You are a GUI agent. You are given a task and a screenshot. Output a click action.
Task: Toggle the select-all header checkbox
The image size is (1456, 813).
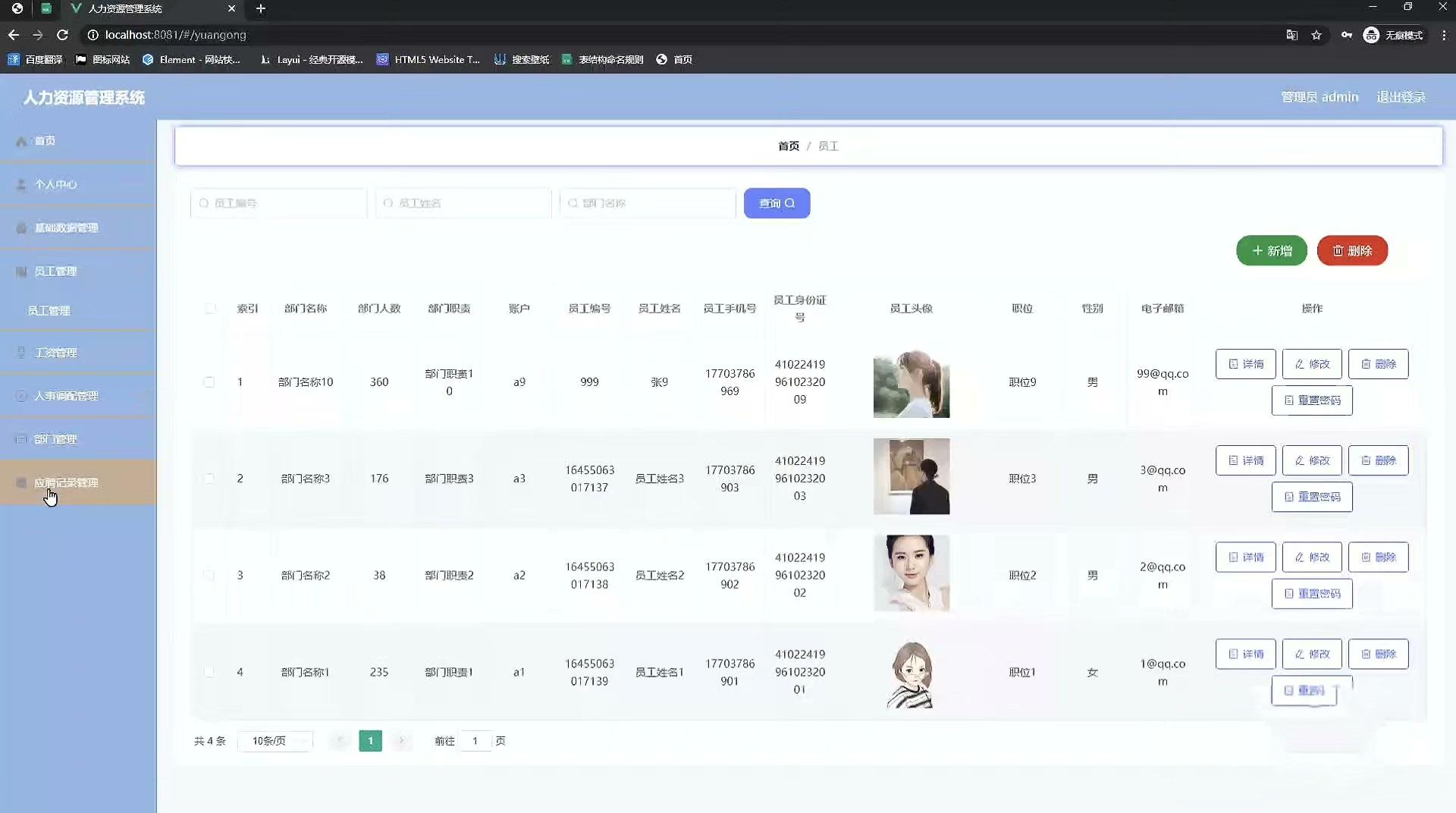210,309
